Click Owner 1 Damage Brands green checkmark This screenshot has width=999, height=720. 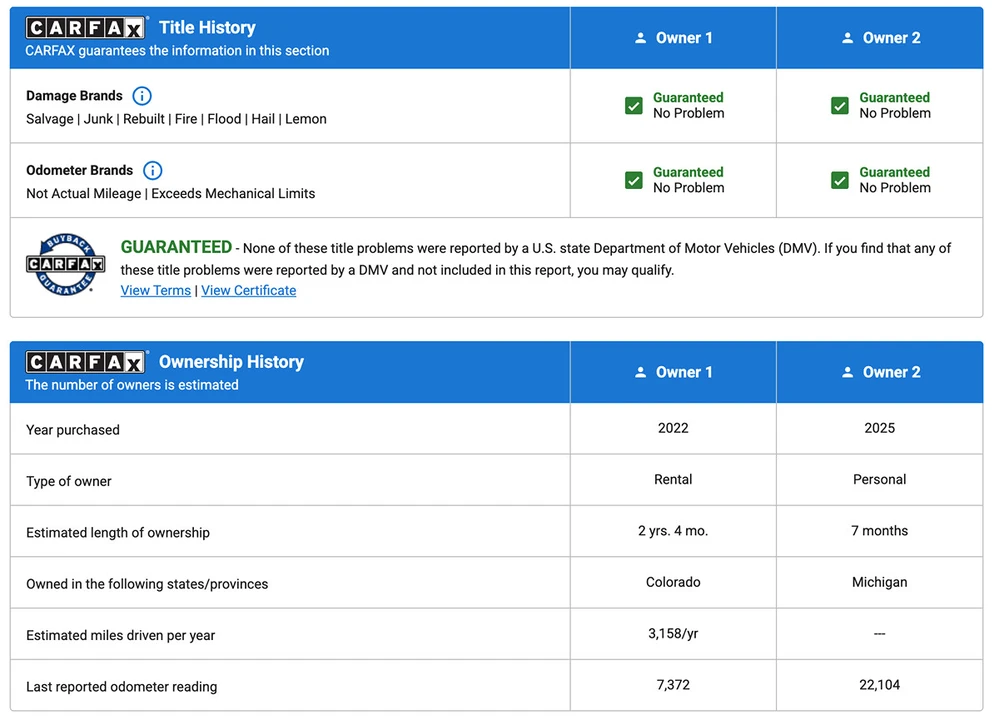[x=633, y=106]
